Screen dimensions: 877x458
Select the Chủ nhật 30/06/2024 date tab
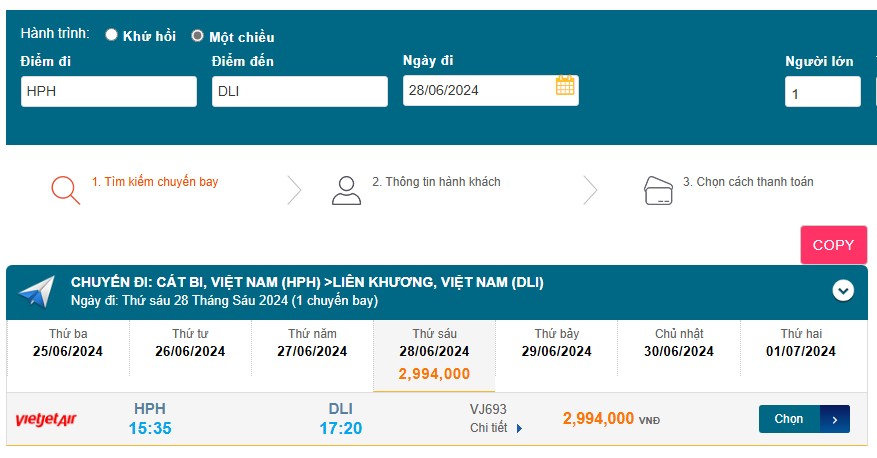679,343
